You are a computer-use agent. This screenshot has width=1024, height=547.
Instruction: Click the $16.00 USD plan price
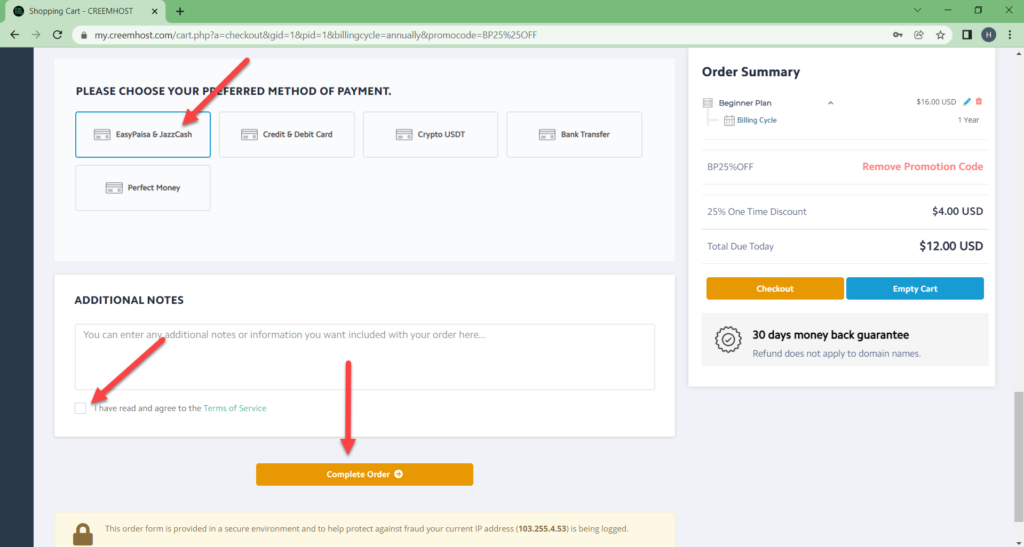pyautogui.click(x=936, y=102)
